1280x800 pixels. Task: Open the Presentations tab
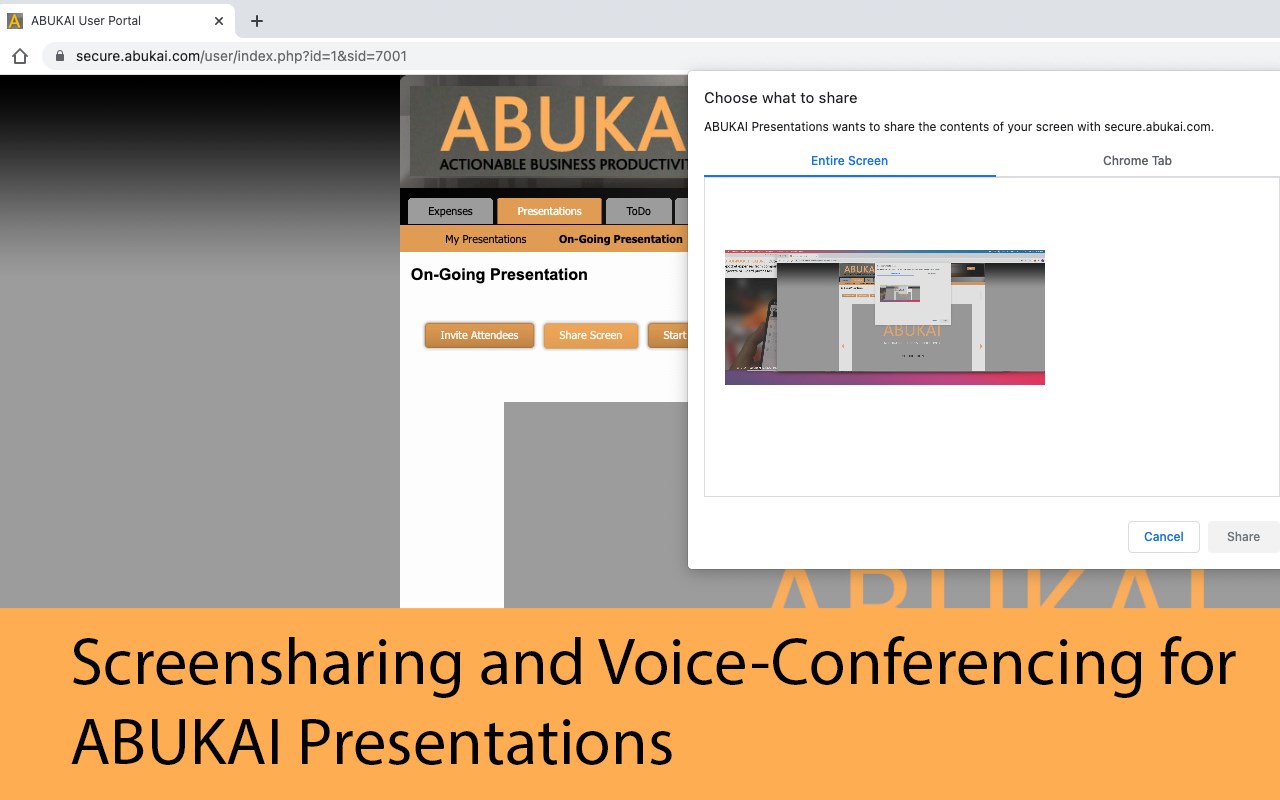coord(549,211)
